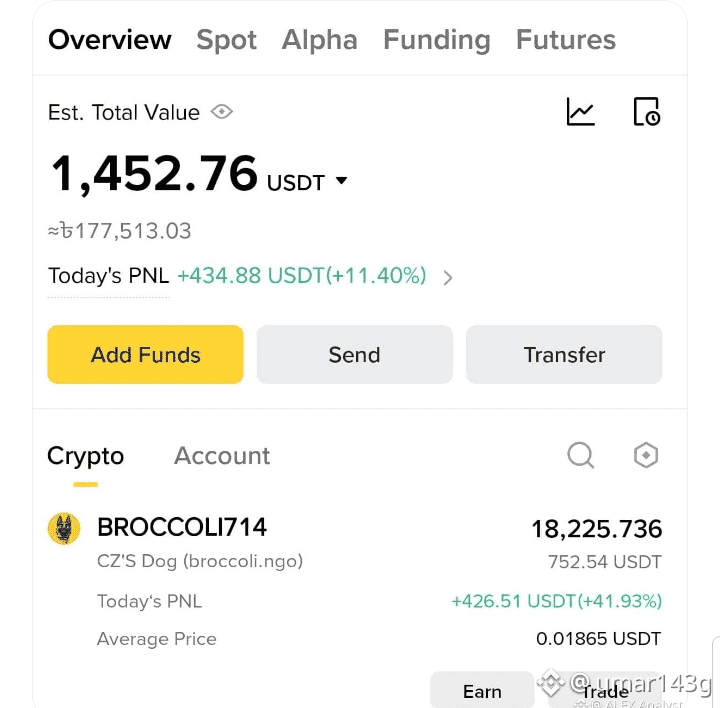
Task: Click the Transfer button
Action: pos(564,354)
